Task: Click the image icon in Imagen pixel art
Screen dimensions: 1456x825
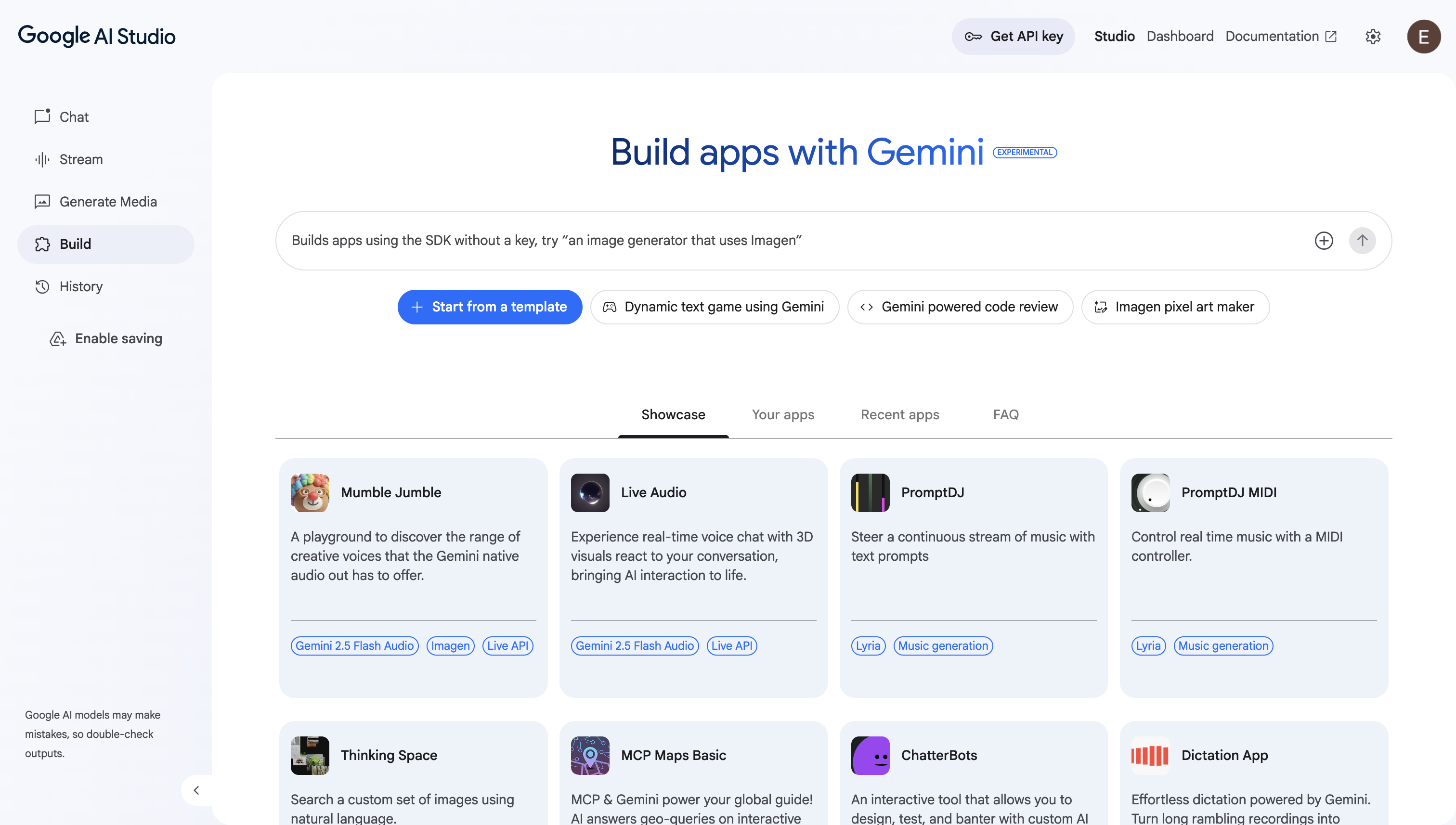Action: (x=1101, y=307)
